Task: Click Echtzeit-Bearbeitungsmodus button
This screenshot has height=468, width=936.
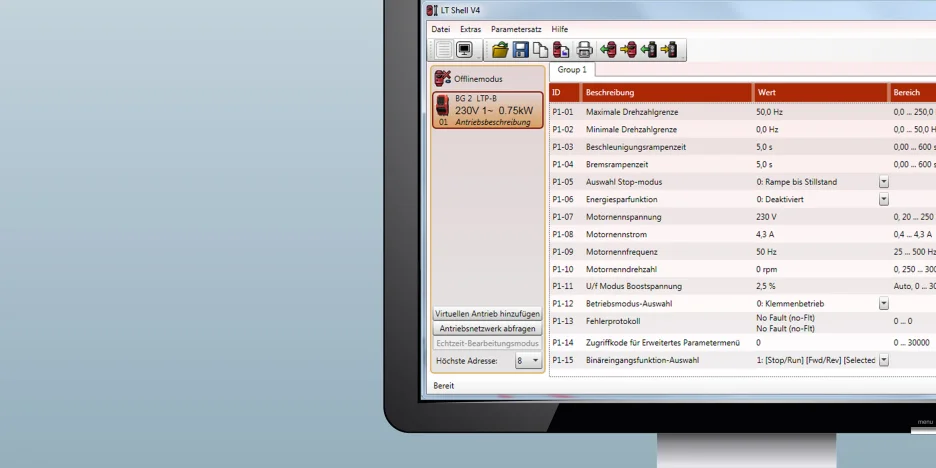Action: coord(487,343)
